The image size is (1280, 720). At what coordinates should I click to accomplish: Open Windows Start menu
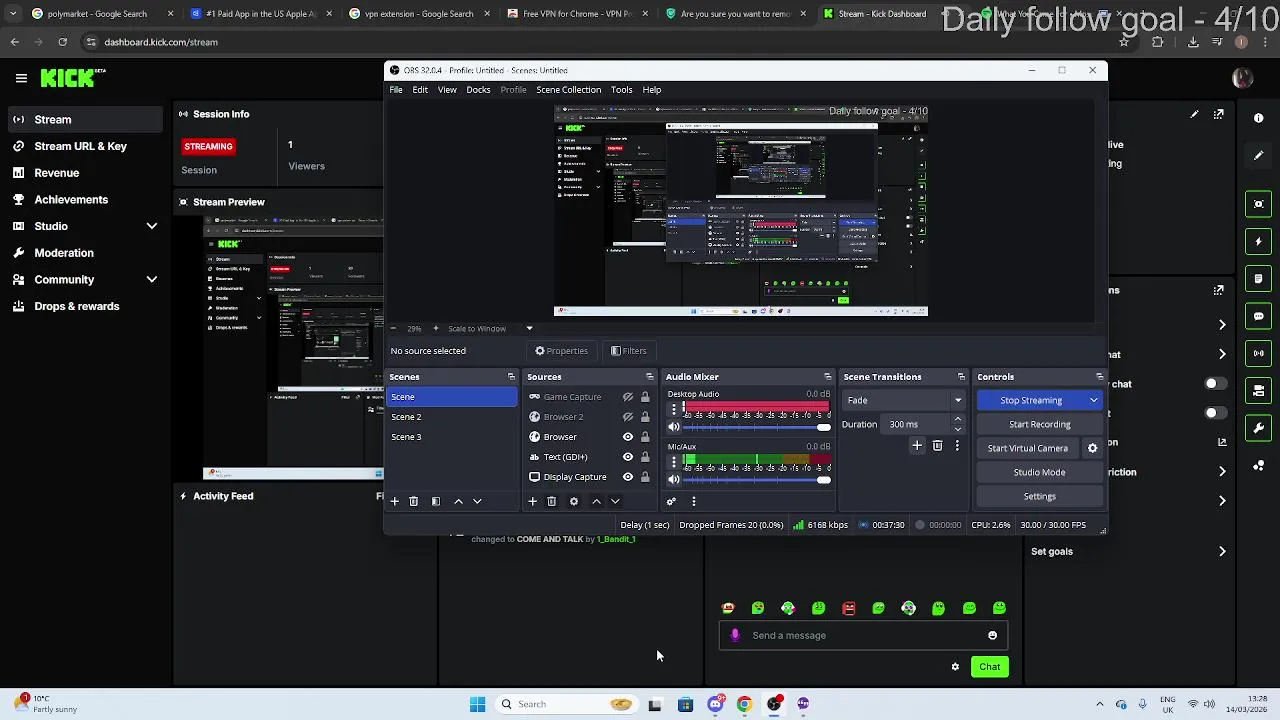pos(477,704)
